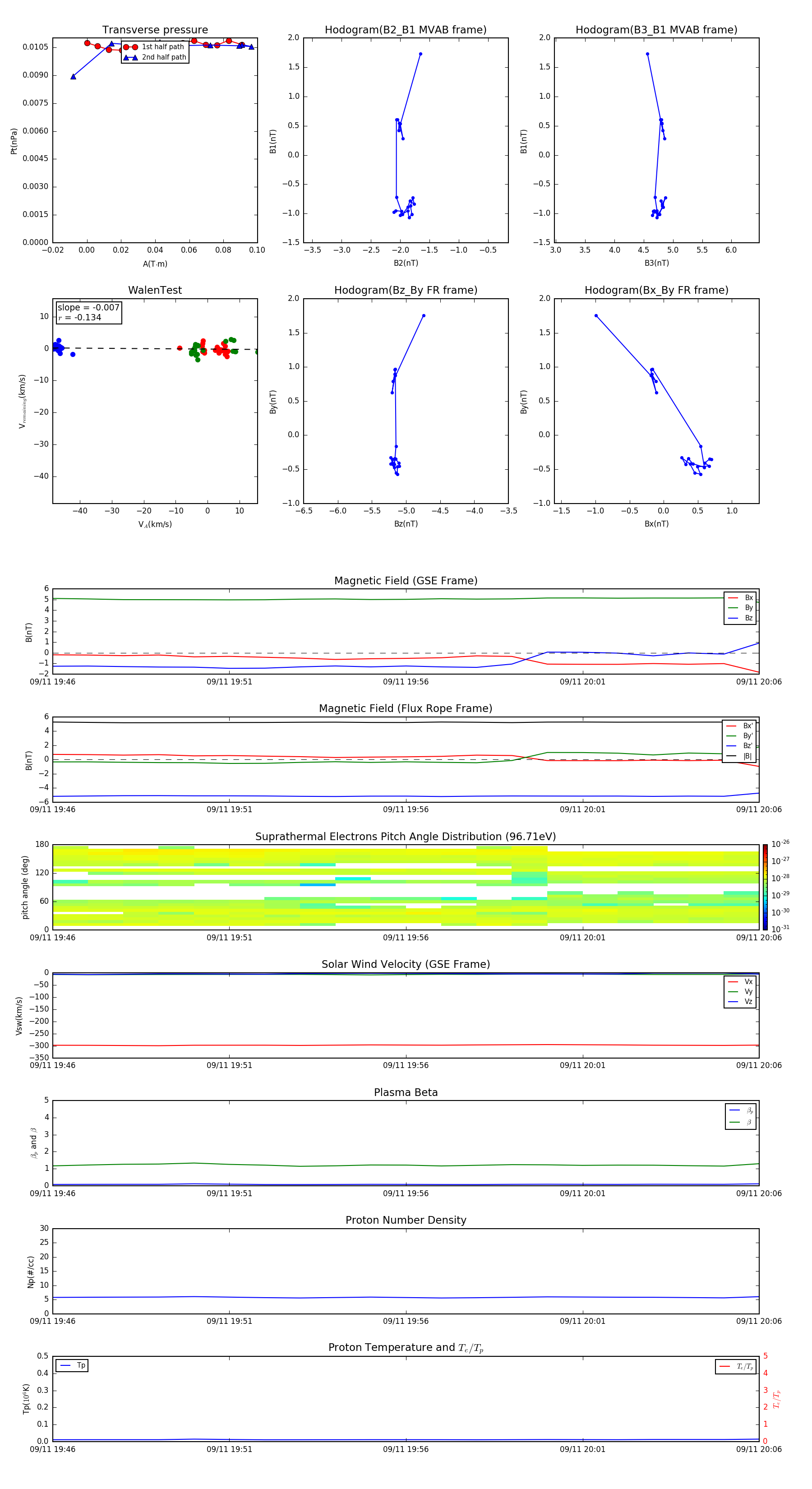This screenshot has height=1489, width=812.
Task: Select the 'Vy' legend entry
Action: click(x=740, y=991)
